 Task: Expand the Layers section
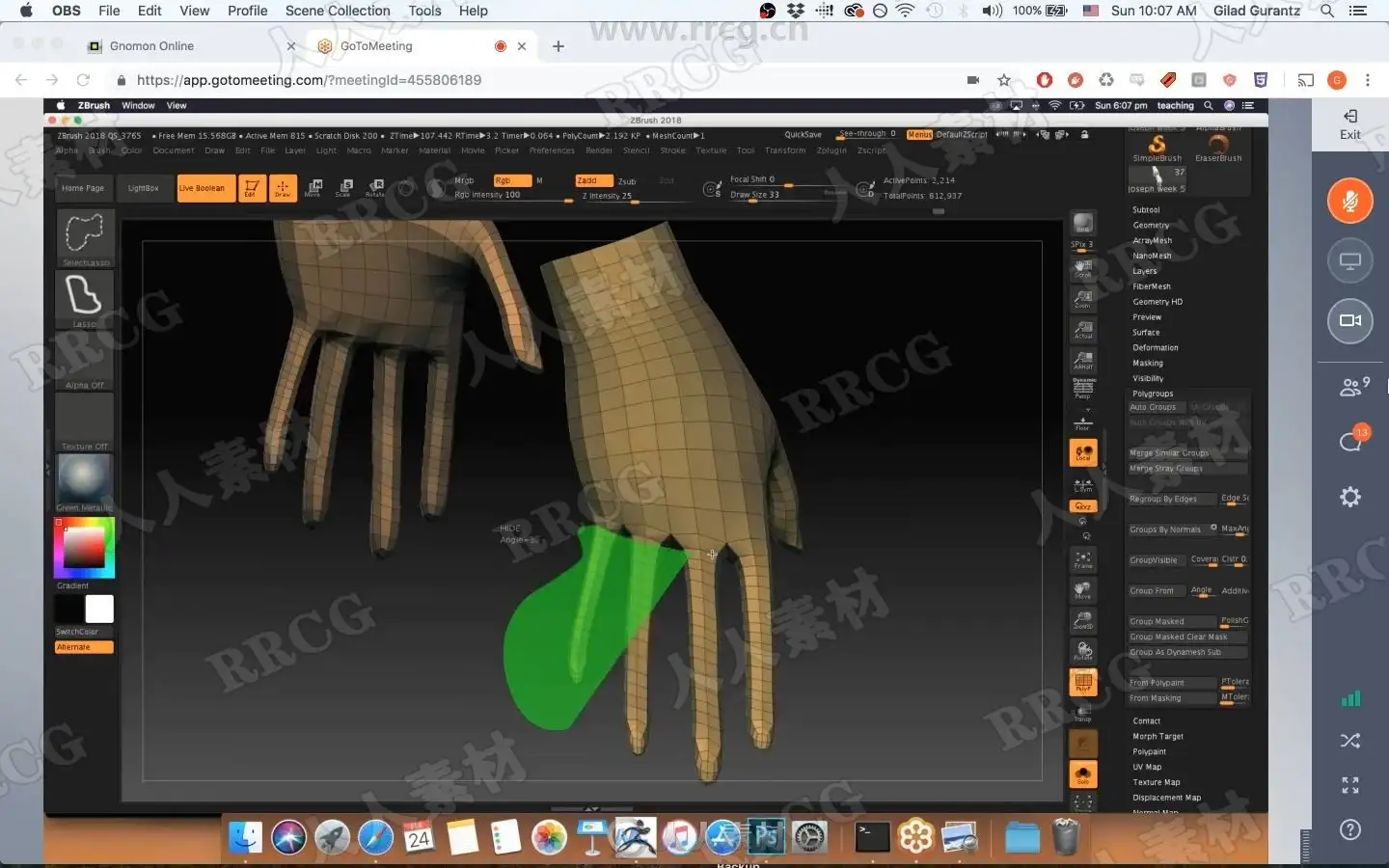pos(1144,271)
